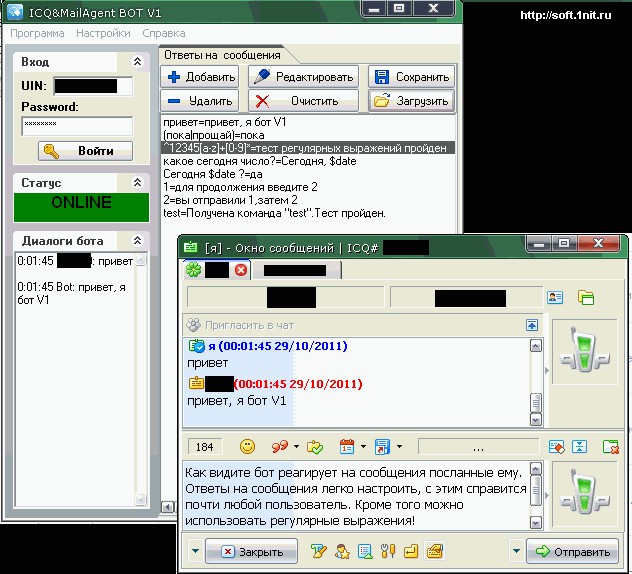632x574 pixels.
Task: Click the Отправить send button
Action: pyautogui.click(x=572, y=551)
